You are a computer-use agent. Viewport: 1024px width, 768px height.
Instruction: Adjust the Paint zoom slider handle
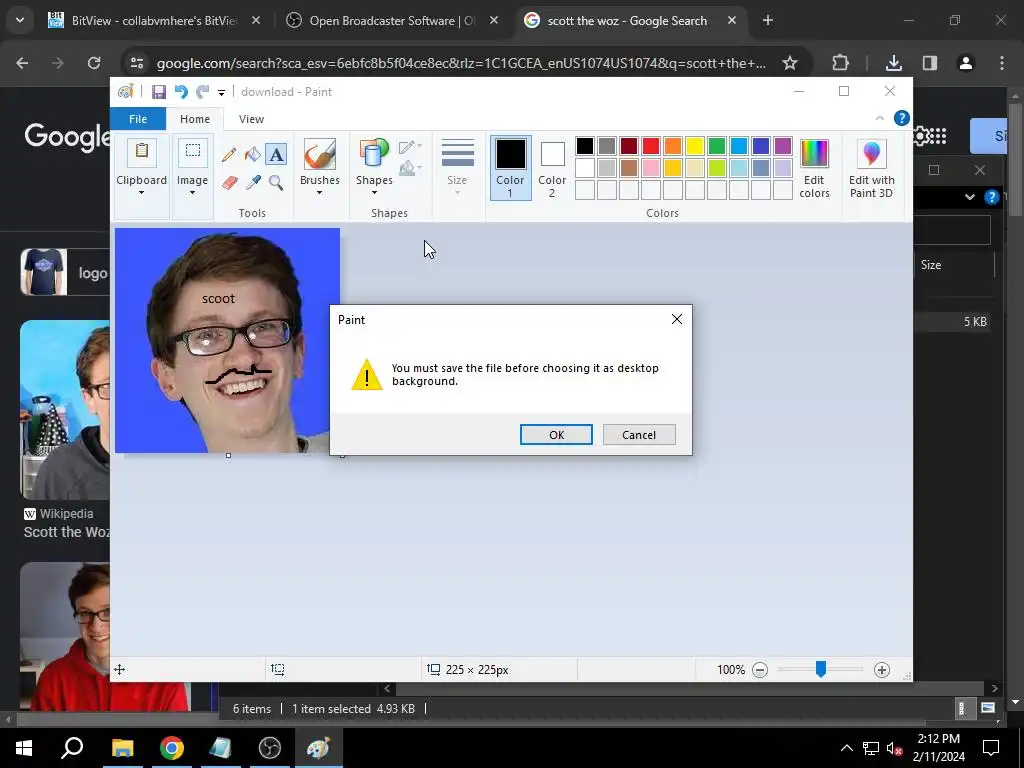(821, 669)
